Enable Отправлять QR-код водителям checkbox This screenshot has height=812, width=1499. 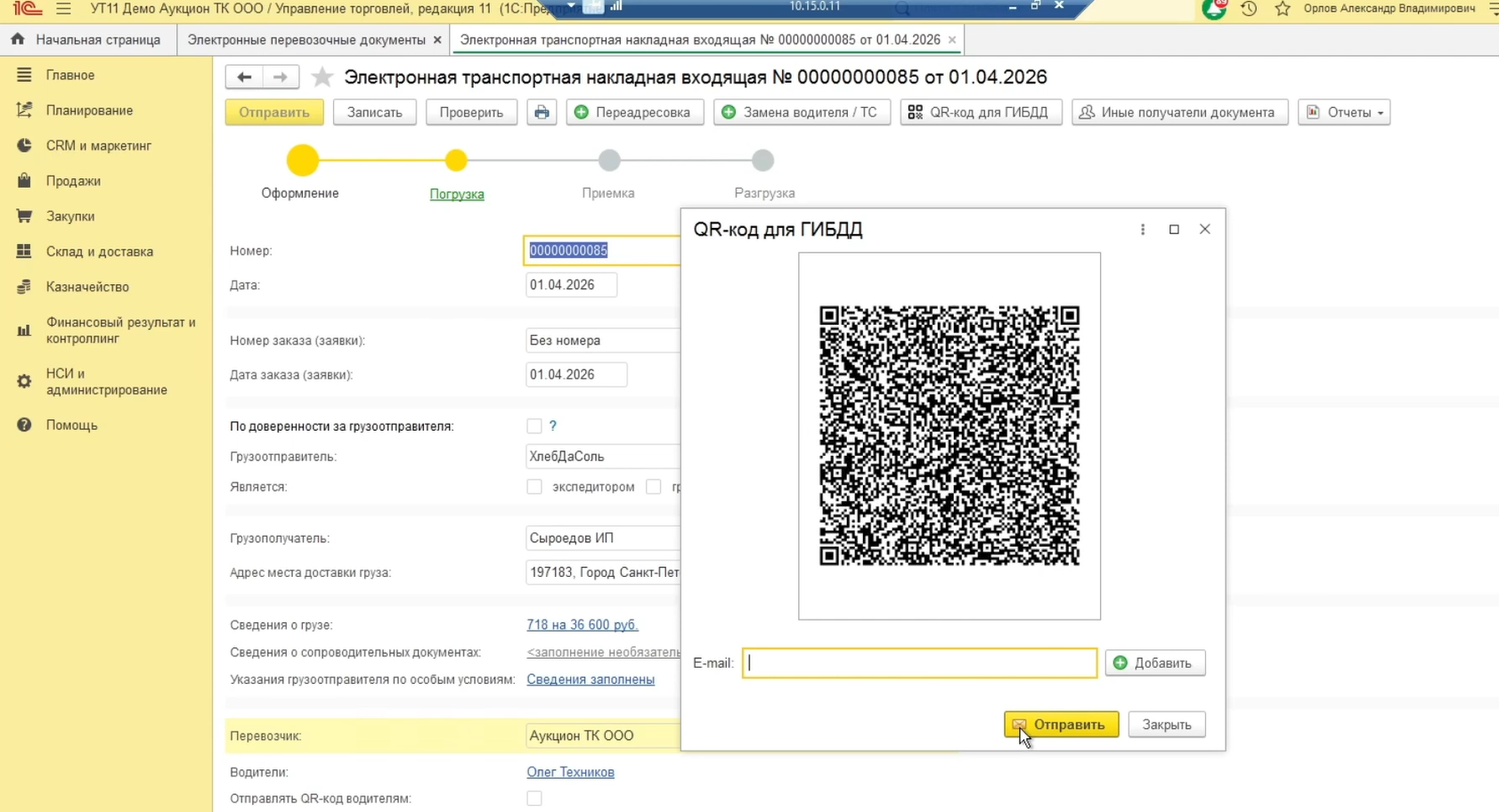pyautogui.click(x=534, y=799)
